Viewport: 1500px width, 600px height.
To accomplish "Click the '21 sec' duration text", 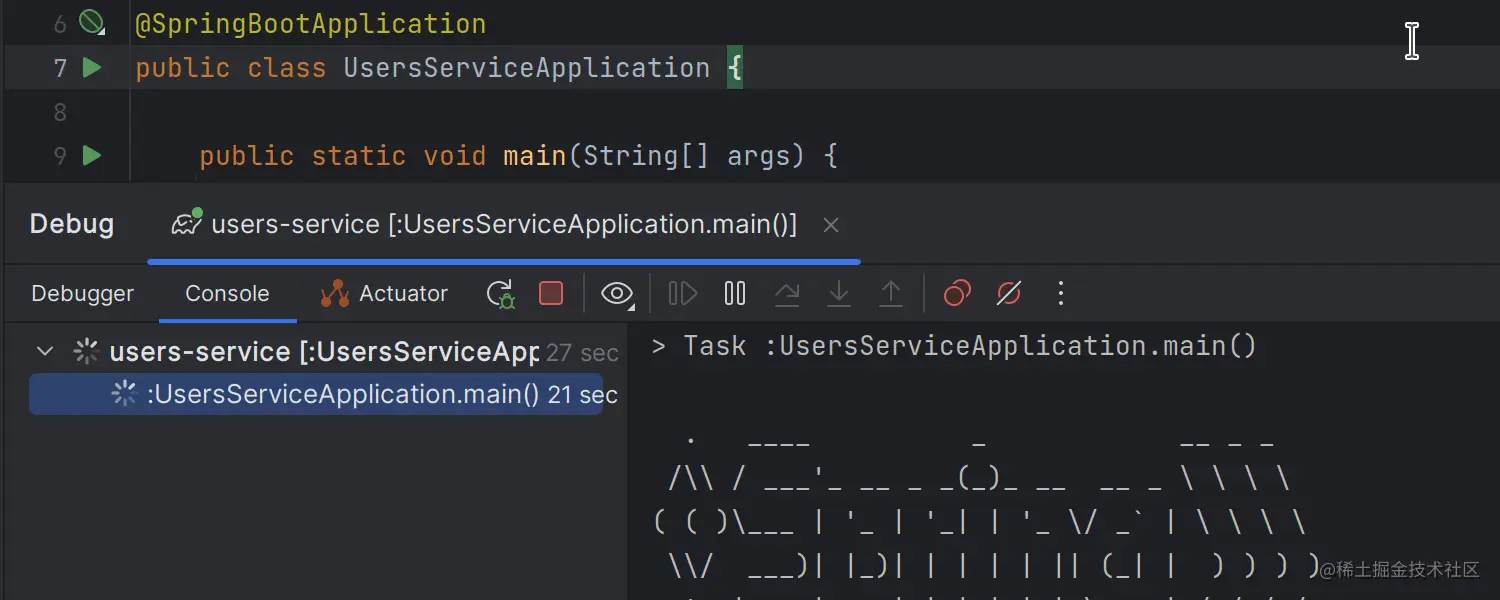I will point(583,395).
